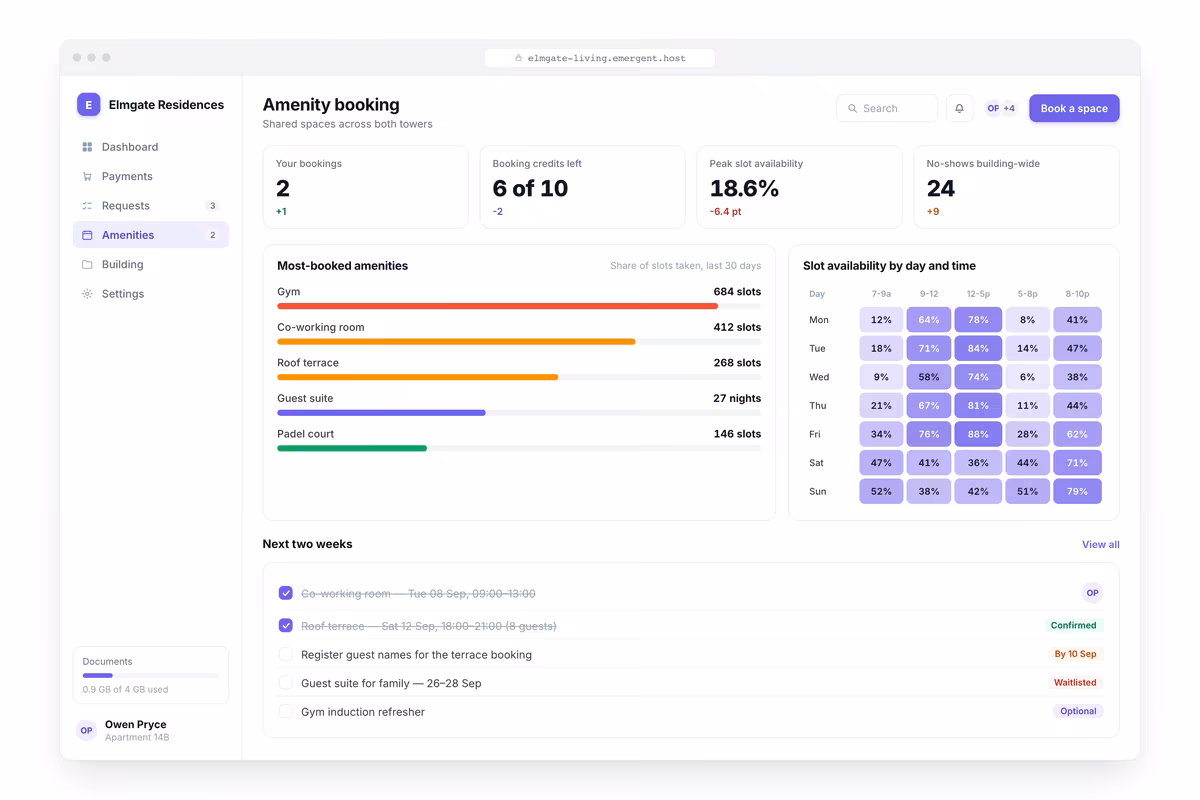Viewport: 1200px width, 800px height.
Task: Click the Gym usage bar
Action: click(x=519, y=306)
